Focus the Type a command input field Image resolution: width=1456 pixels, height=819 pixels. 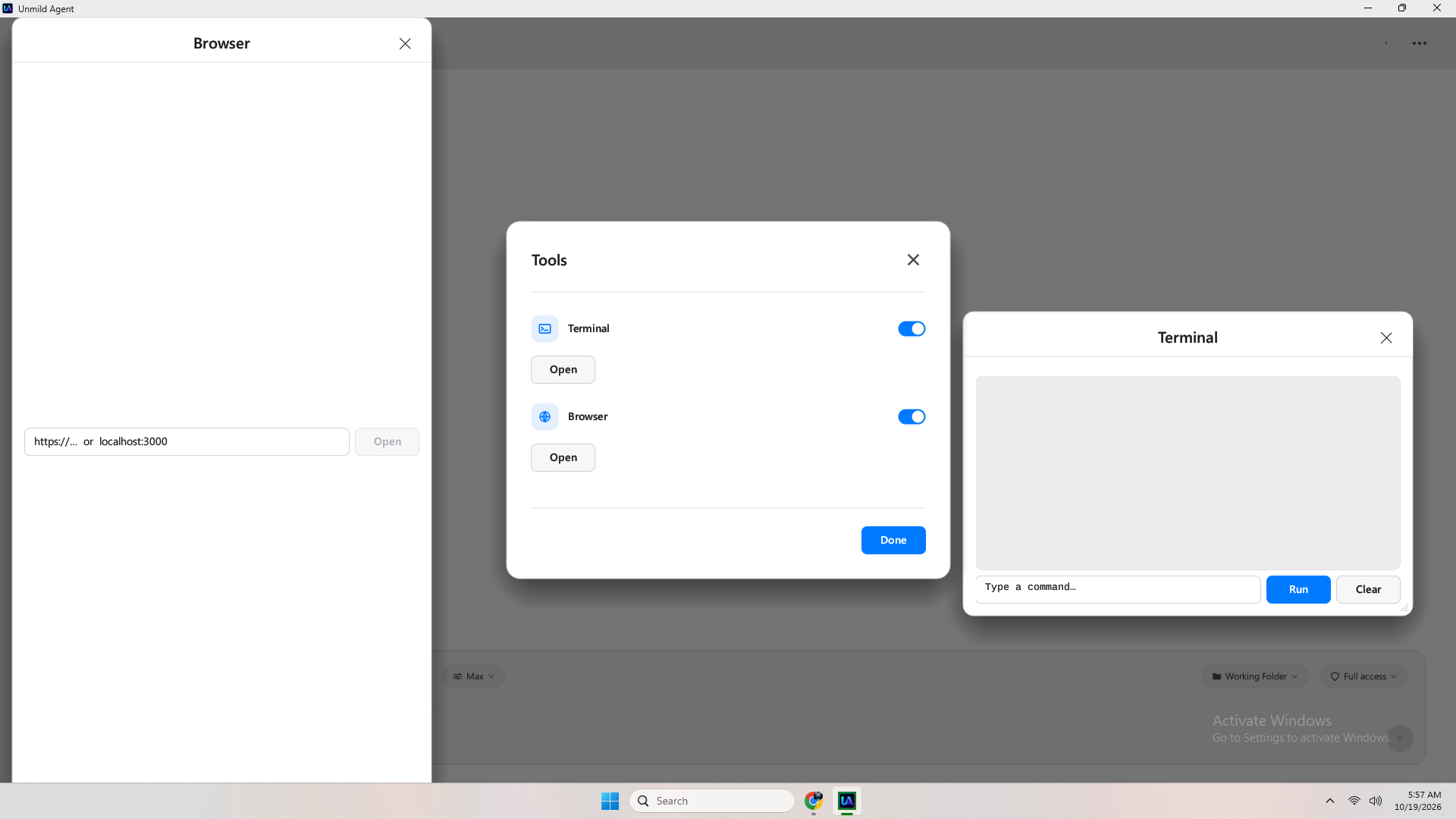[1118, 589]
